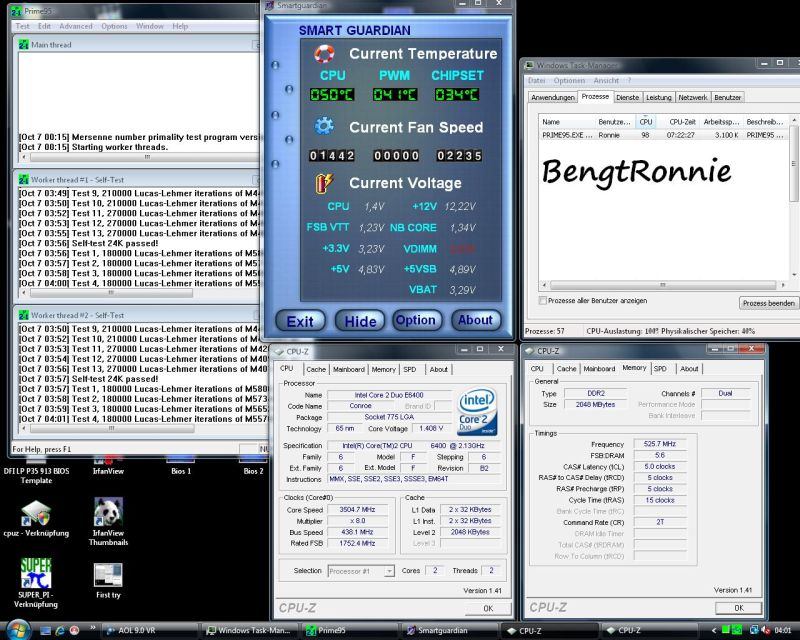Switch to Netzwerk tab in Task Manager

click(x=693, y=97)
